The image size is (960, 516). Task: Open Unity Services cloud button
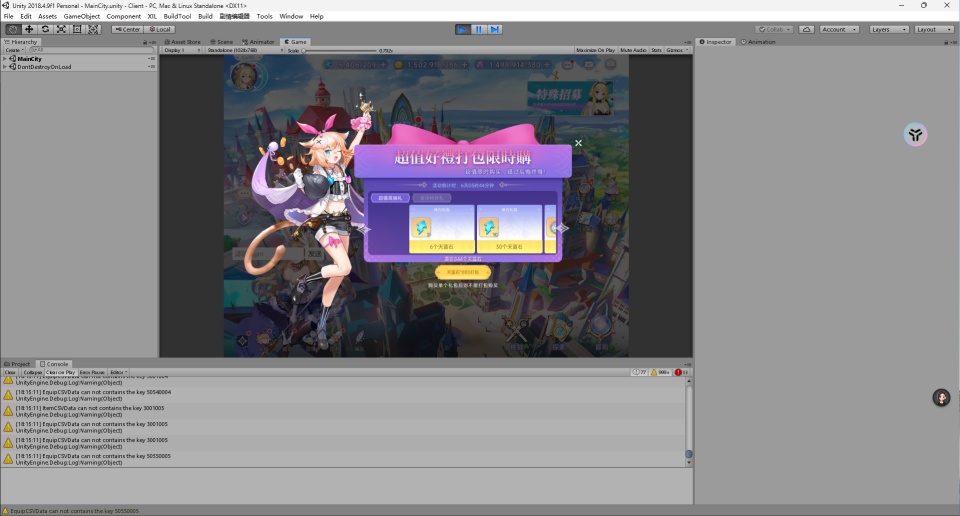pyautogui.click(x=807, y=29)
